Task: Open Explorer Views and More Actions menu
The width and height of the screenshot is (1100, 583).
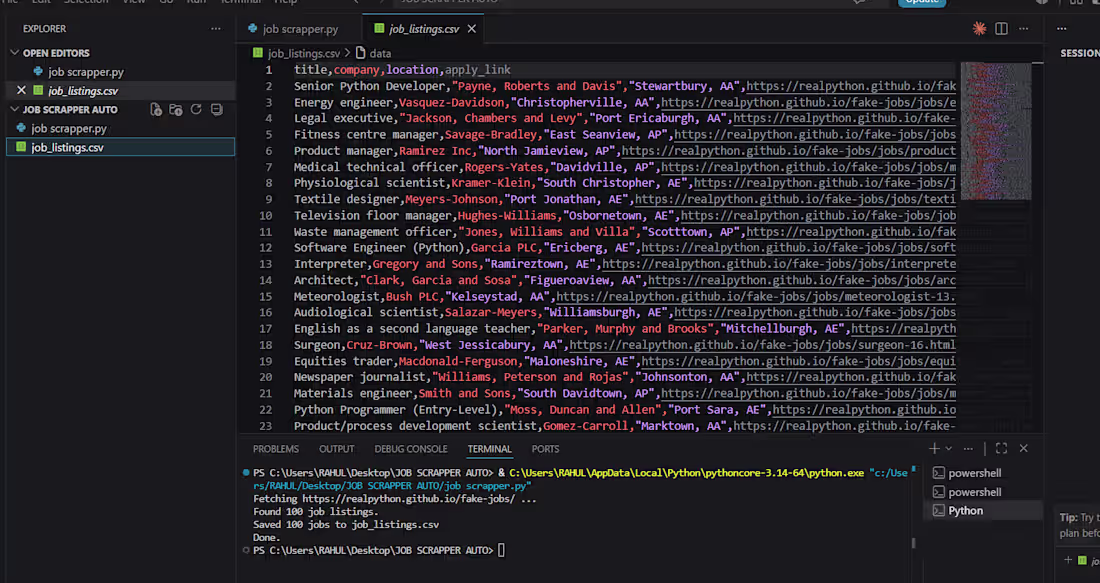Action: [215, 29]
